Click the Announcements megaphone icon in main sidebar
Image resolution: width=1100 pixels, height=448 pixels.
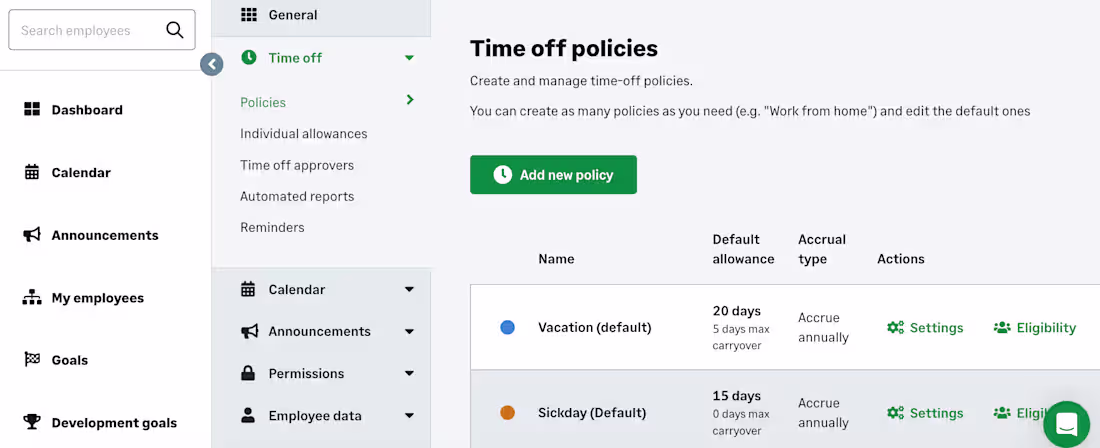(x=32, y=235)
